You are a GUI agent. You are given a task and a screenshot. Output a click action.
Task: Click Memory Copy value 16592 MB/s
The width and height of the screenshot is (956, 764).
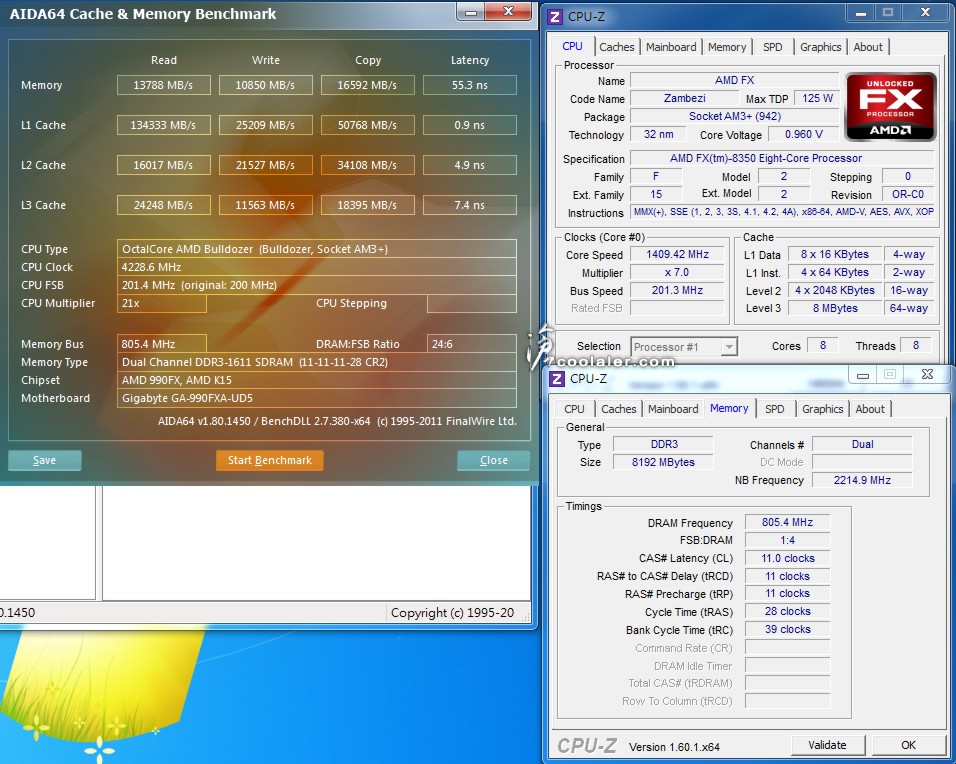(x=367, y=85)
